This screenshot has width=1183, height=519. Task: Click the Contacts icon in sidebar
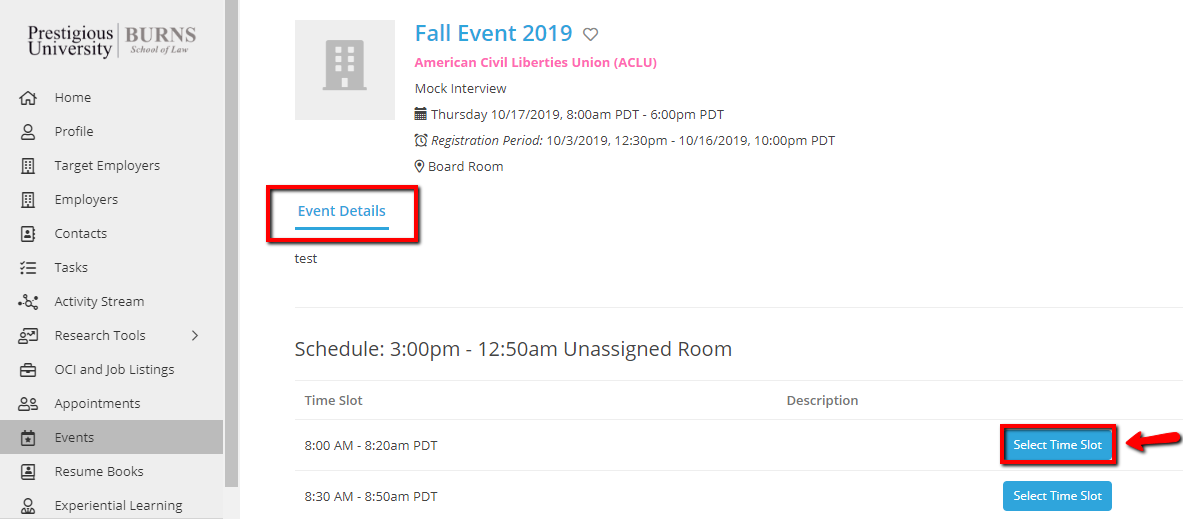pos(28,234)
